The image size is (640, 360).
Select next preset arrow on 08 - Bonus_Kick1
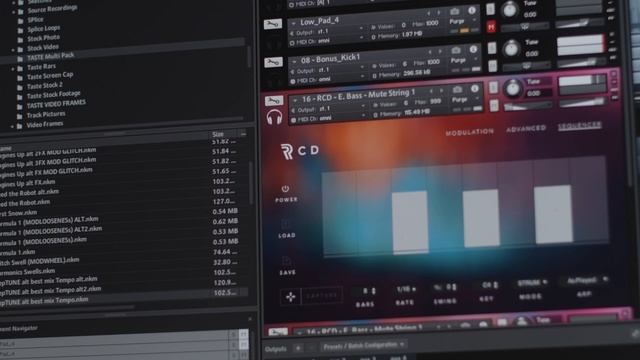coord(440,51)
